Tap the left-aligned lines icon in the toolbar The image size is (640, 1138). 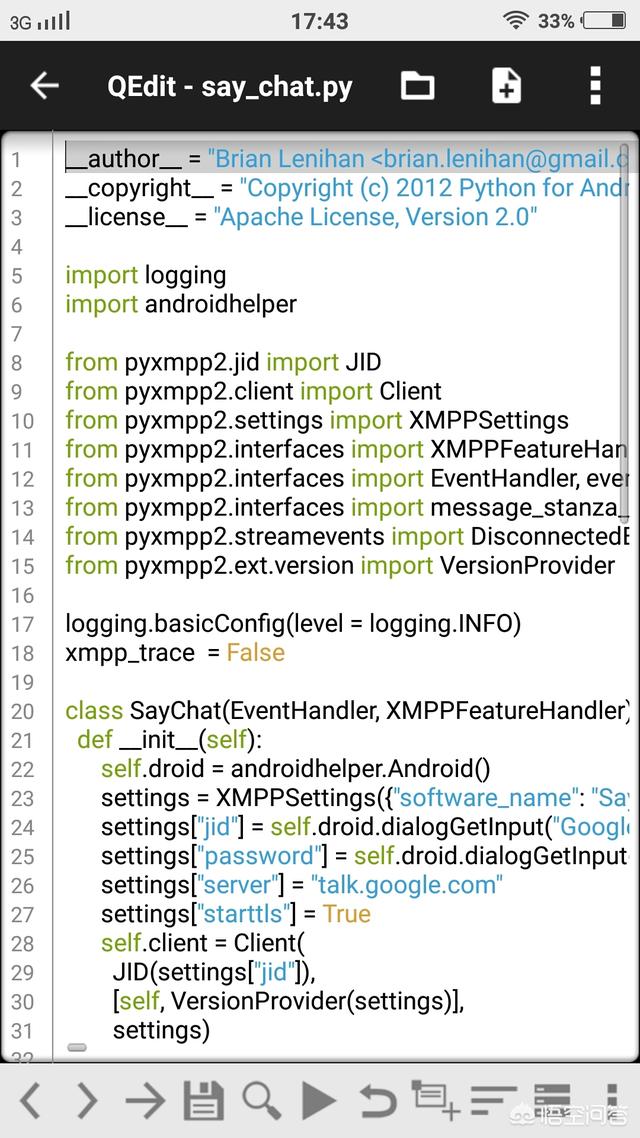click(x=494, y=1101)
